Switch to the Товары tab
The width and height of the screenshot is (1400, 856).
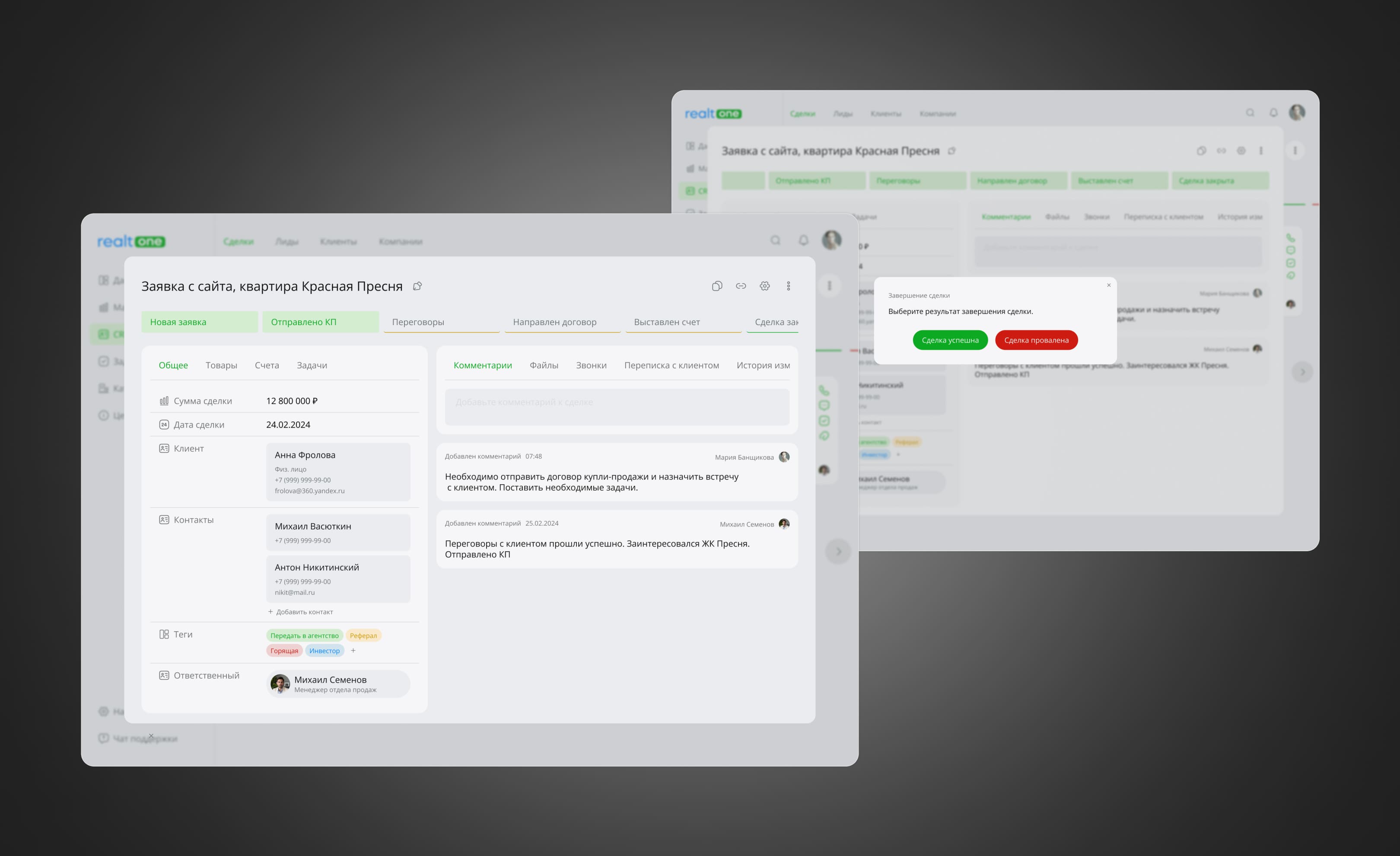click(221, 365)
